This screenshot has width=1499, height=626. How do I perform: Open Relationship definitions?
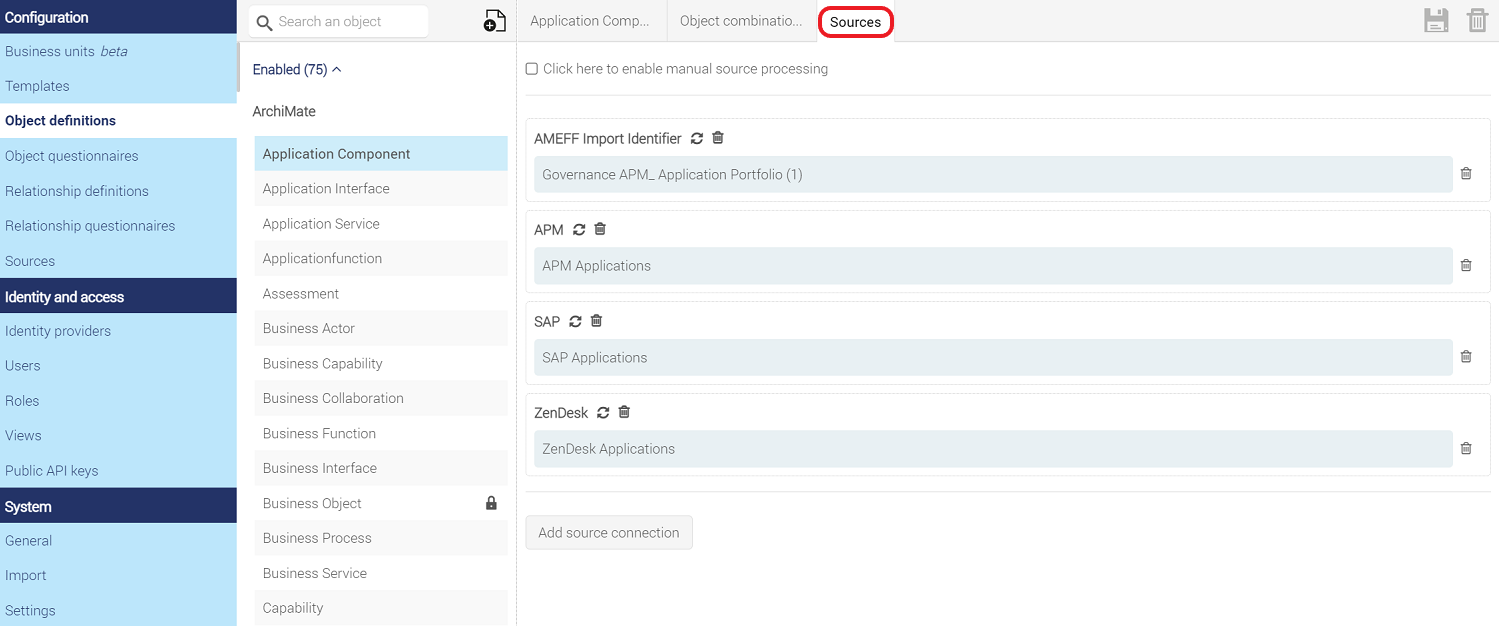tap(118, 191)
